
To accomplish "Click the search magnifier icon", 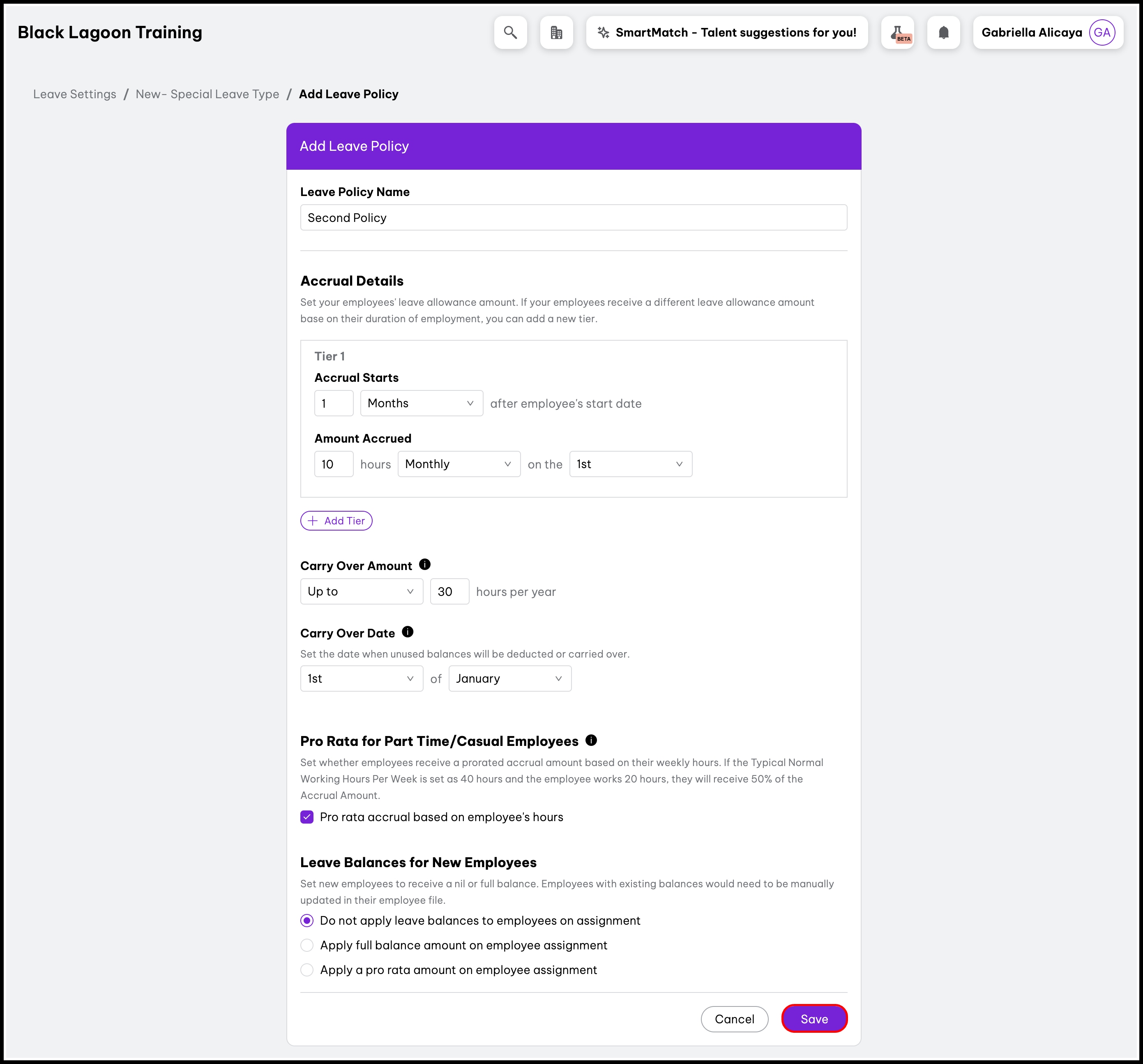I will [510, 33].
